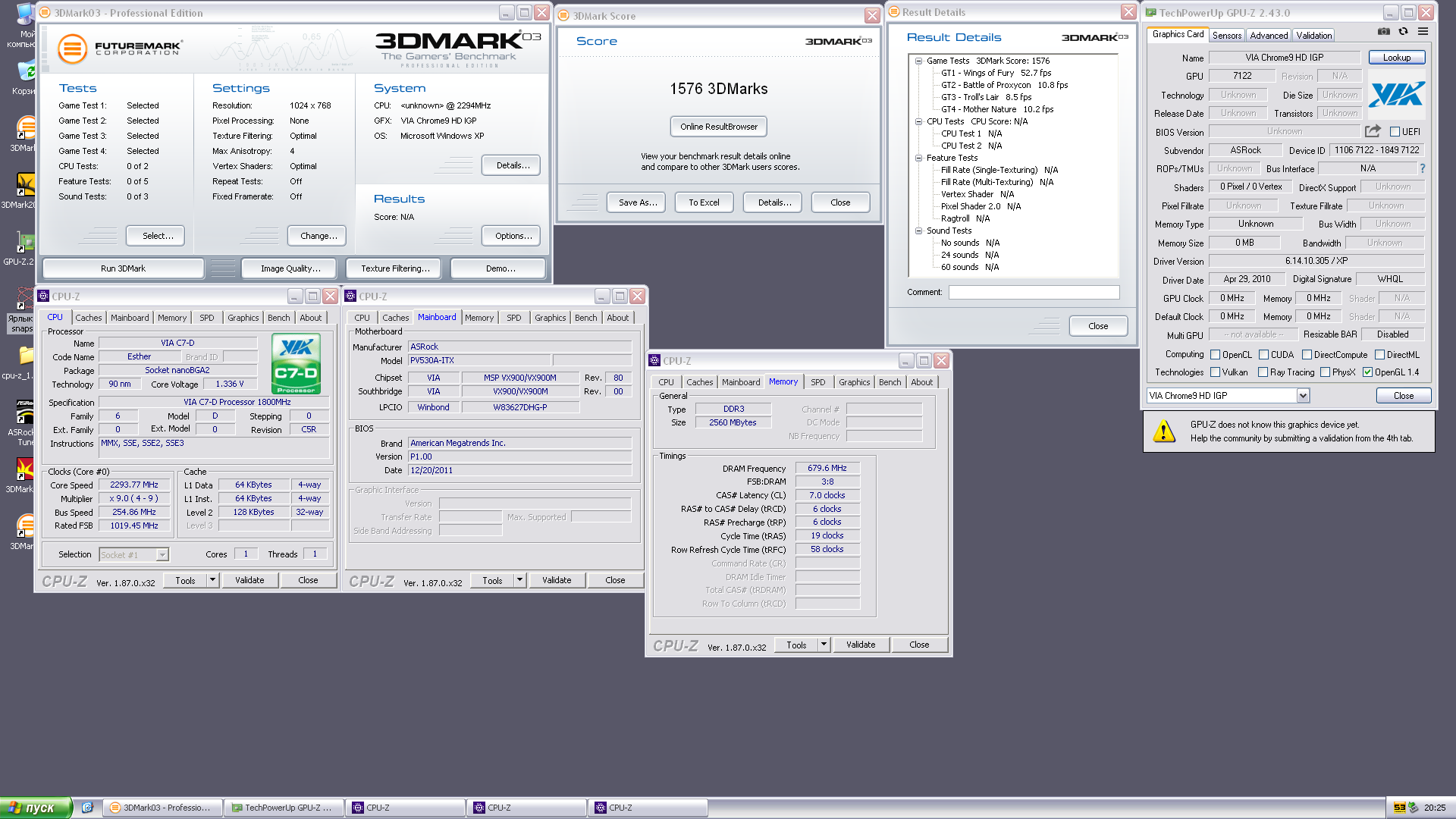1456x819 pixels.
Task: Click the TechPowerUp GPU-Z taskbar button
Action: [284, 808]
